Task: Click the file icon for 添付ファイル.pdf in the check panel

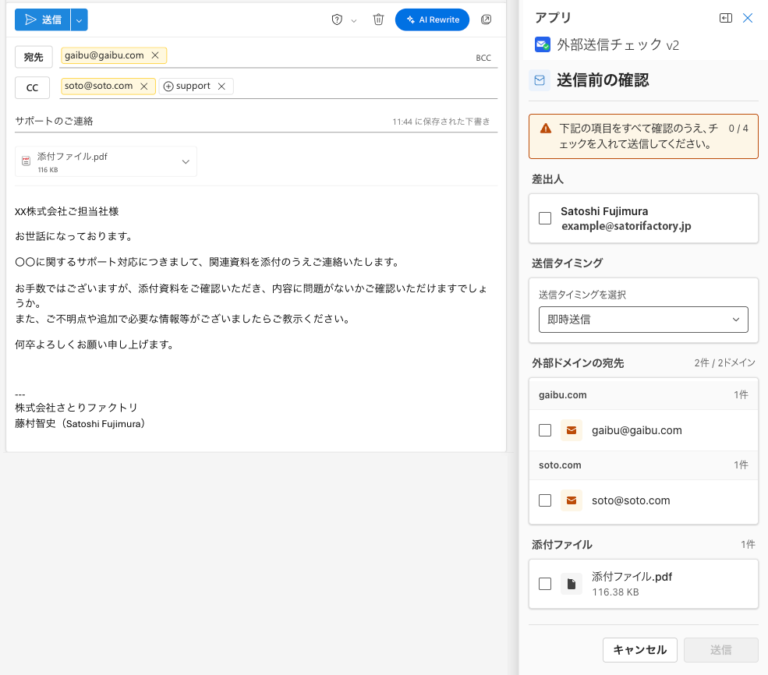Action: coord(571,583)
